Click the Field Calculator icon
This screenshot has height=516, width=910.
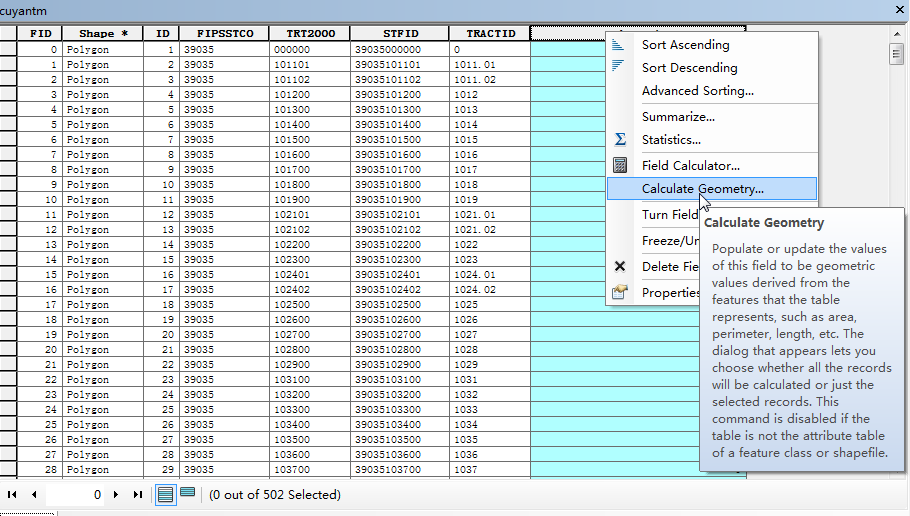pyautogui.click(x=620, y=165)
